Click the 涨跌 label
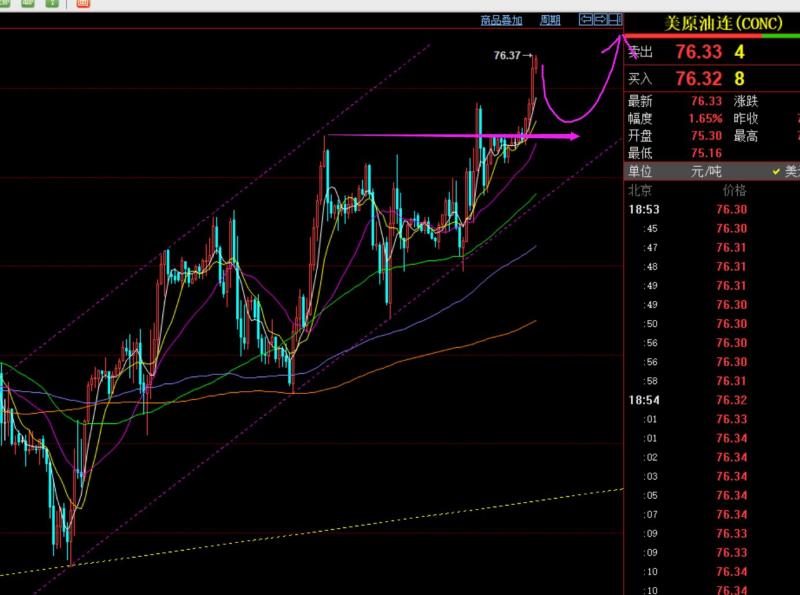The width and height of the screenshot is (800, 595). [746, 101]
